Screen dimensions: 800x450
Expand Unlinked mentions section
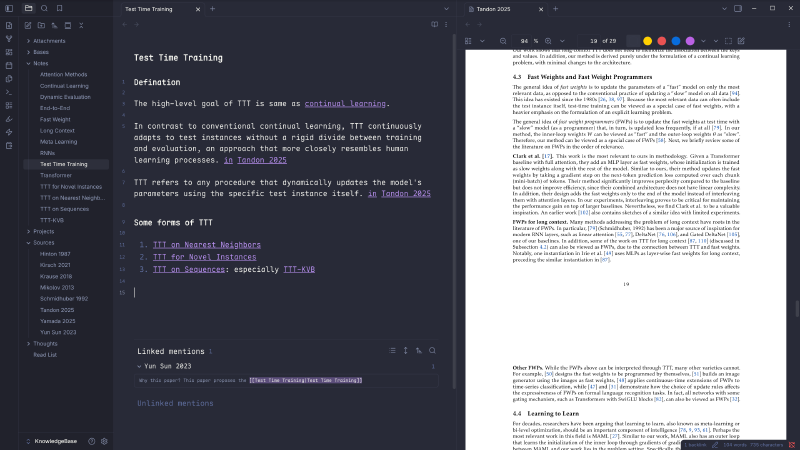click(x=175, y=403)
